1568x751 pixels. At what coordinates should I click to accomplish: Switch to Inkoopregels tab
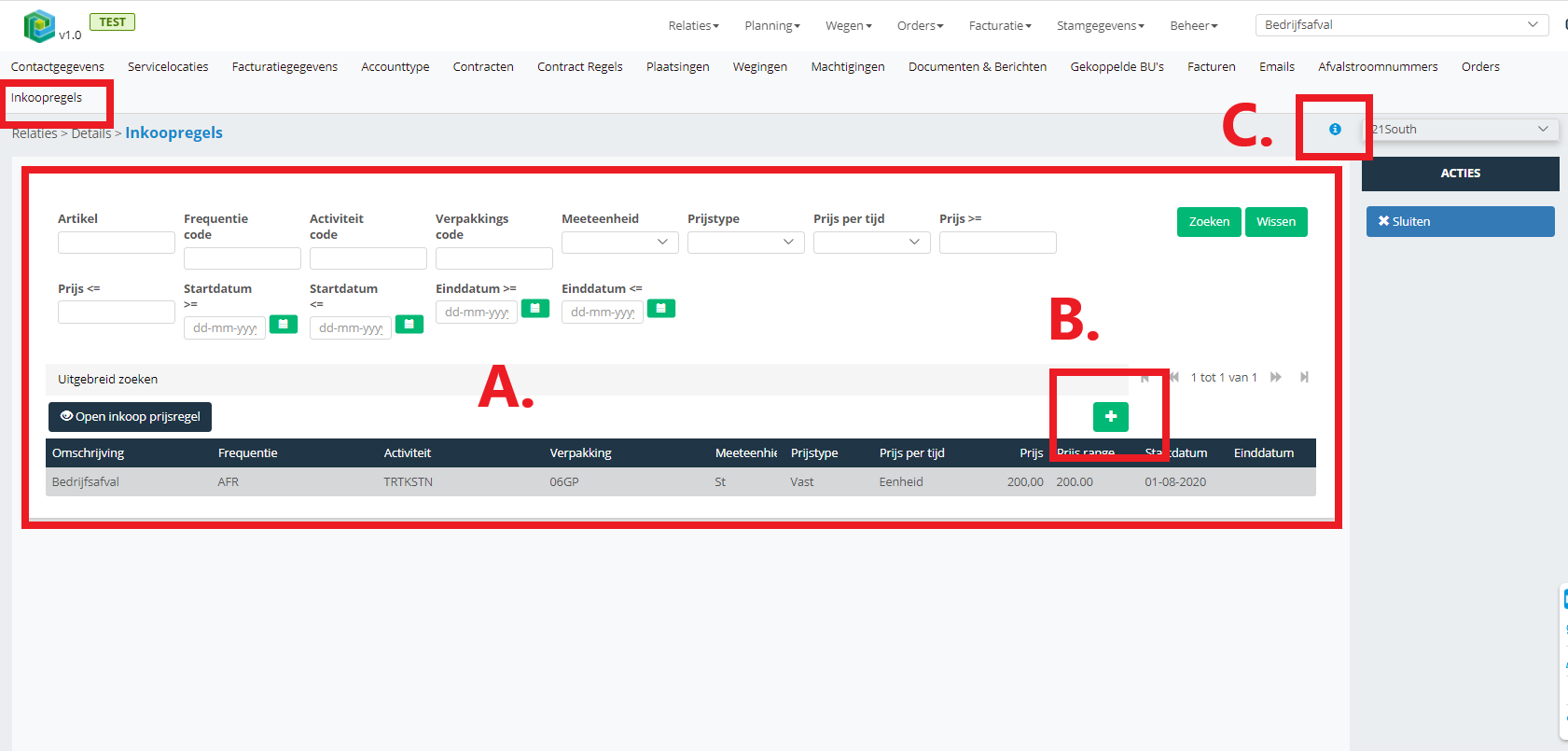point(47,97)
